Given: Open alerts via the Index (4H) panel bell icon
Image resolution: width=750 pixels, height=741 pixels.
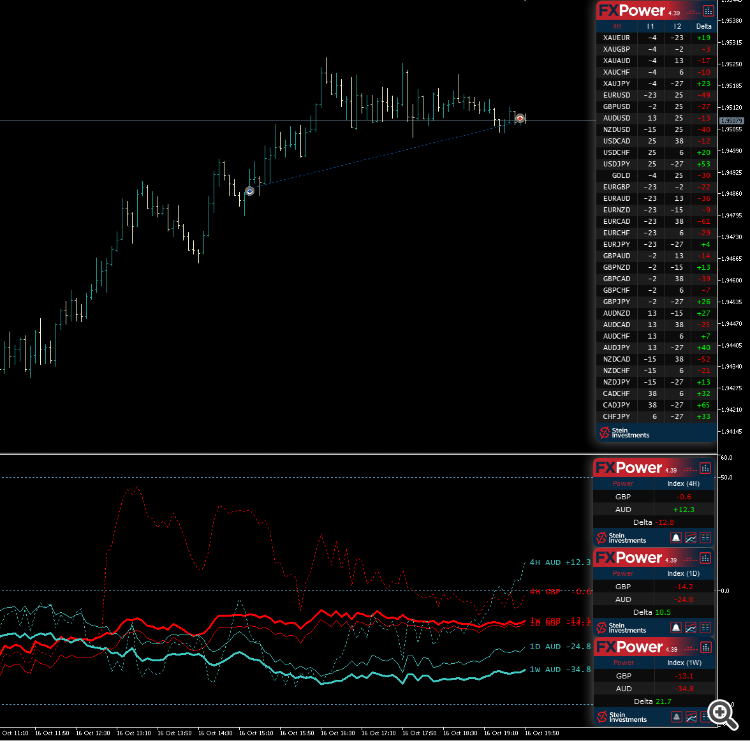Looking at the screenshot, I should (x=676, y=538).
